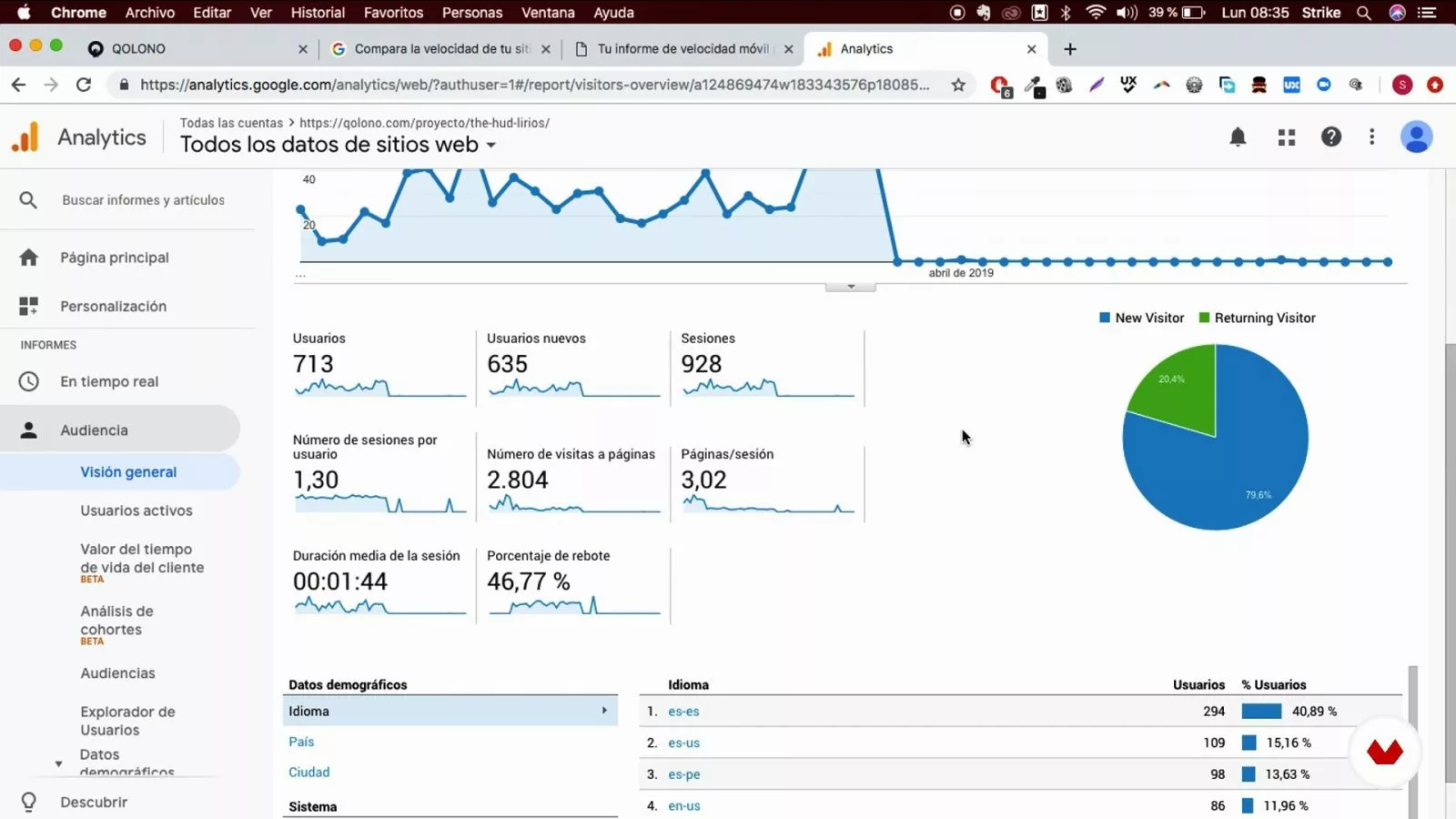Select País in demographic data list
1456x819 pixels.
[301, 742]
